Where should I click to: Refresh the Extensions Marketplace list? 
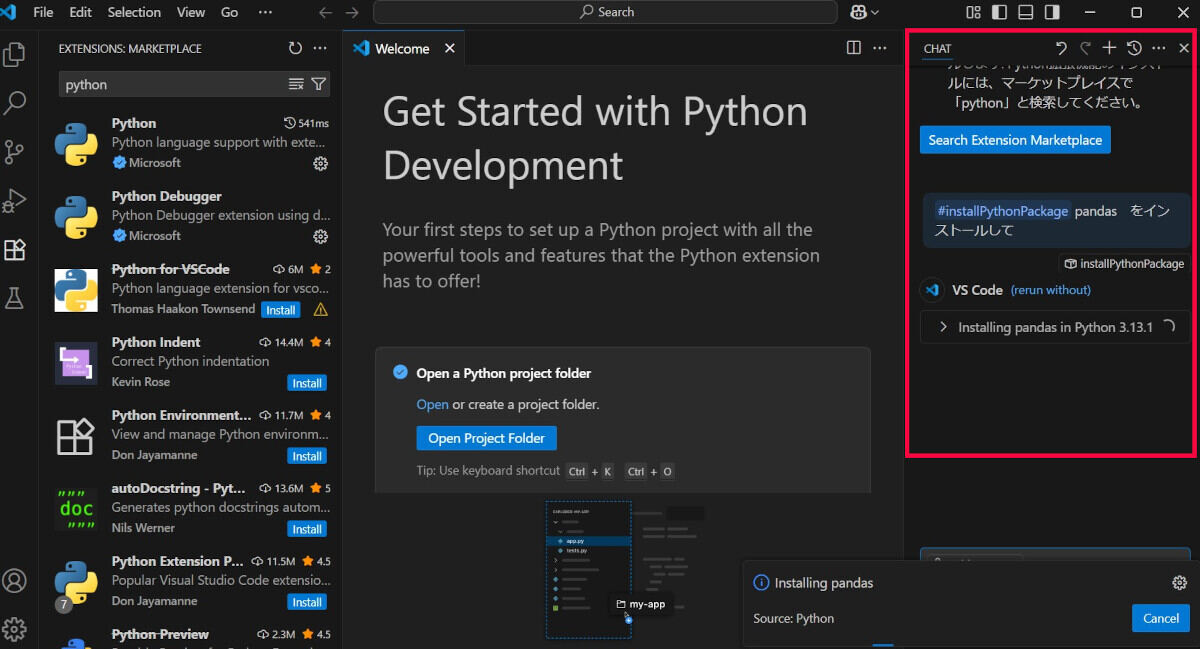(x=295, y=48)
